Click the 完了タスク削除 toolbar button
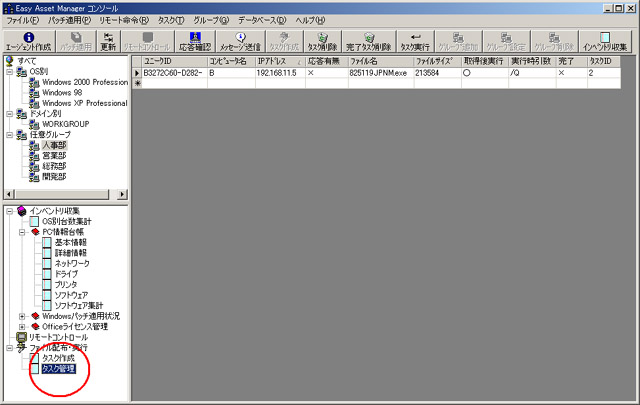The width and height of the screenshot is (640, 405). tap(369, 42)
